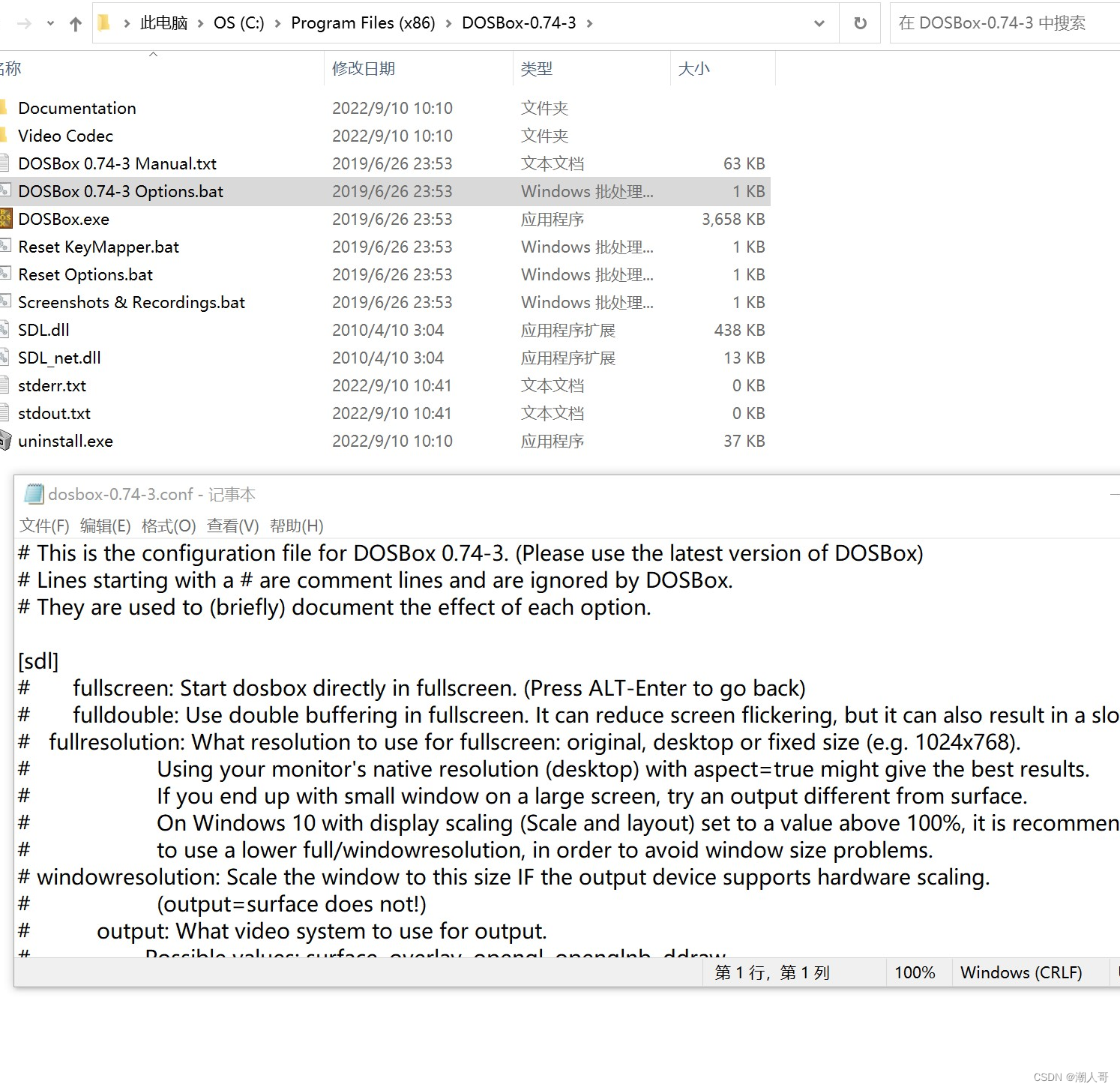1120x1090 pixels.
Task: Expand chevron after OS (C:) breadcrumb
Action: tap(277, 24)
